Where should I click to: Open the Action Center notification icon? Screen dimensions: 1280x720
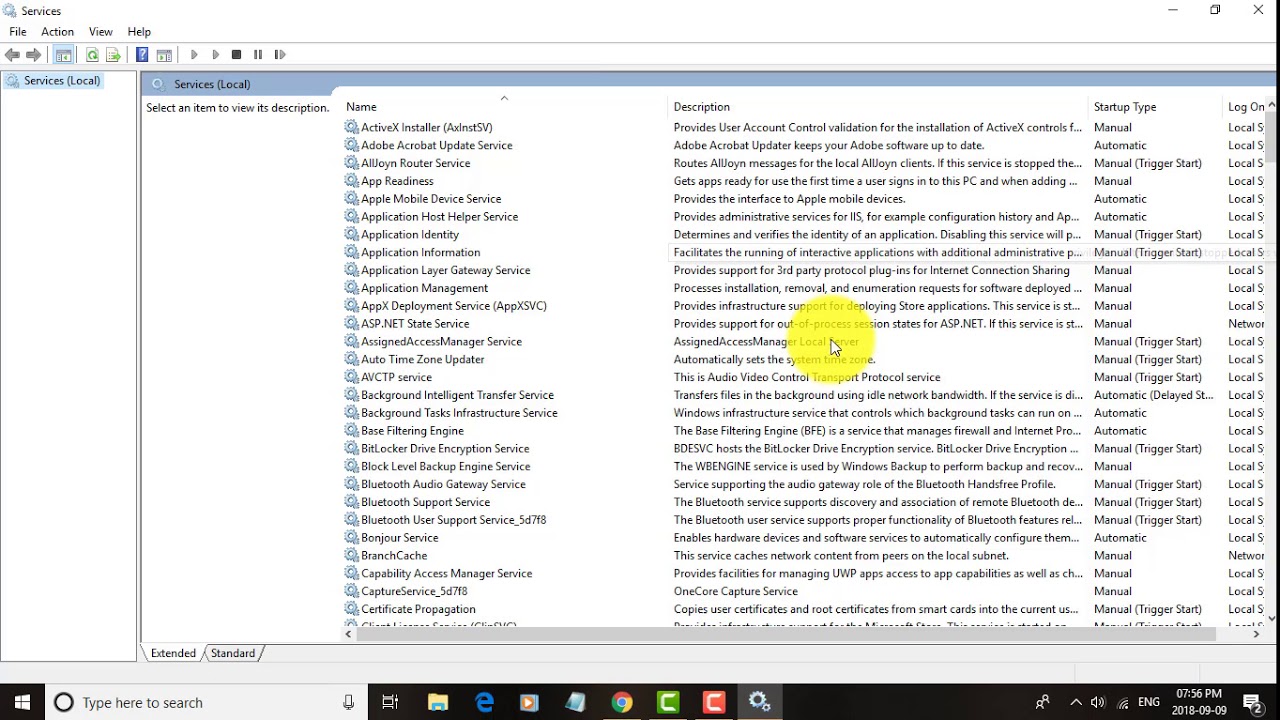tap(1251, 702)
